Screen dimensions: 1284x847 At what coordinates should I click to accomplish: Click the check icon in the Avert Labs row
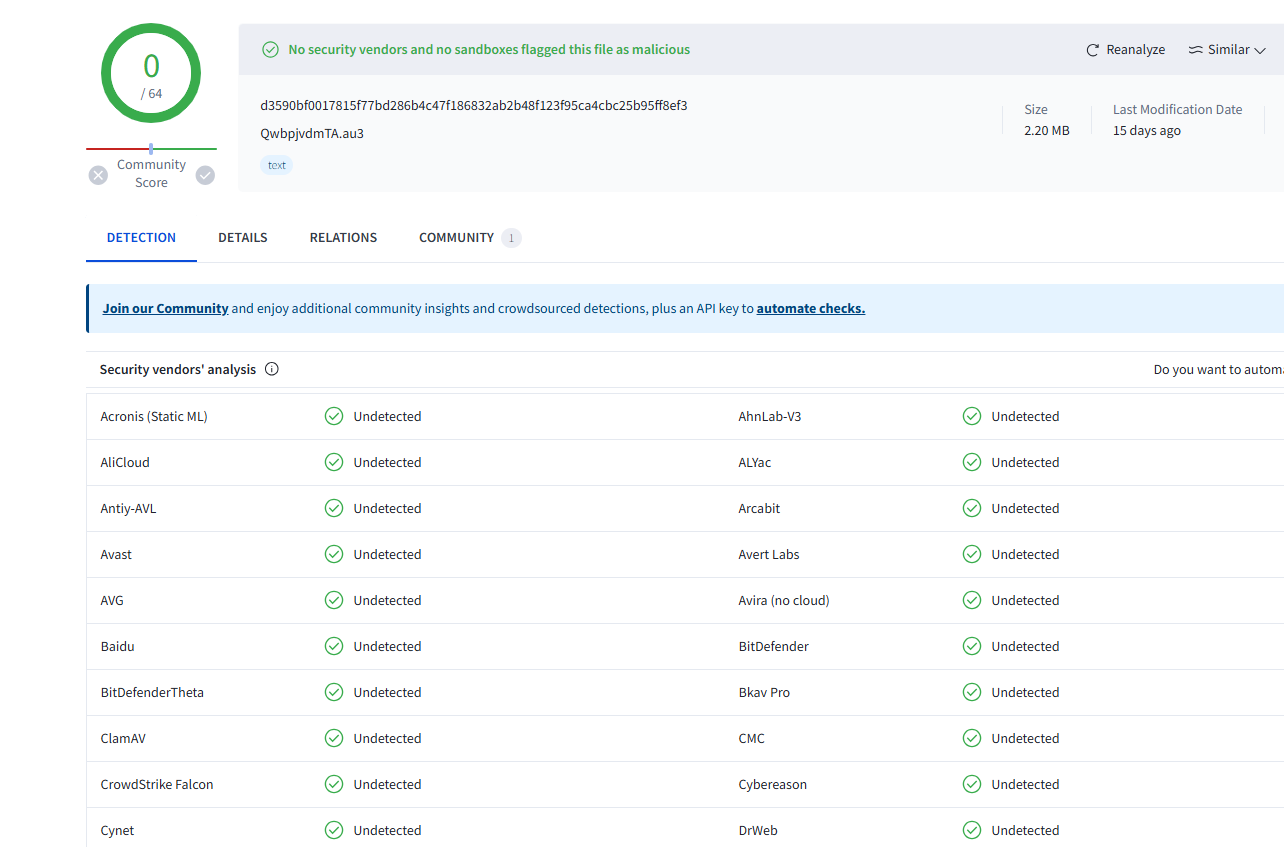click(x=972, y=554)
